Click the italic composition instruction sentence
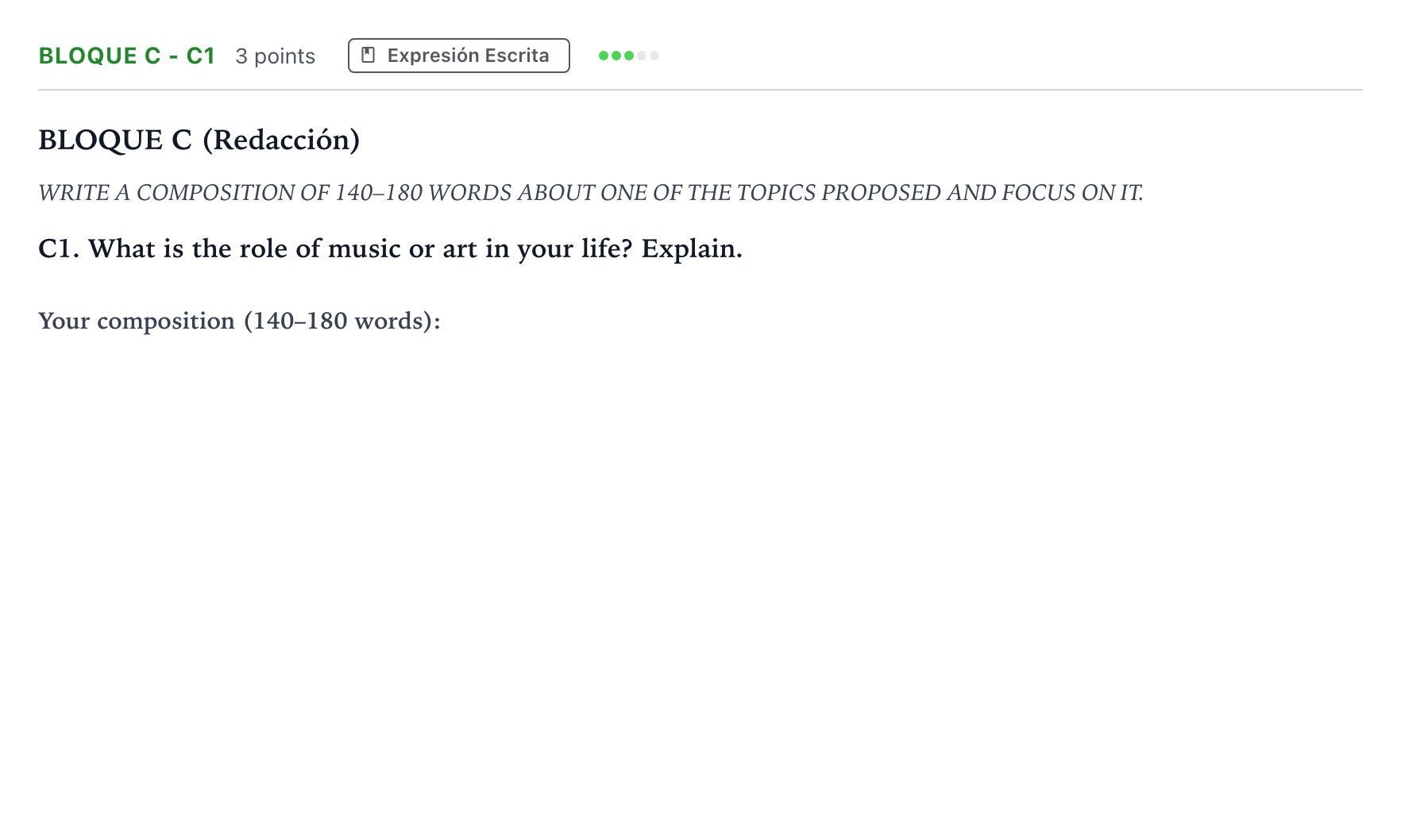This screenshot has width=1401, height=840. click(x=591, y=192)
